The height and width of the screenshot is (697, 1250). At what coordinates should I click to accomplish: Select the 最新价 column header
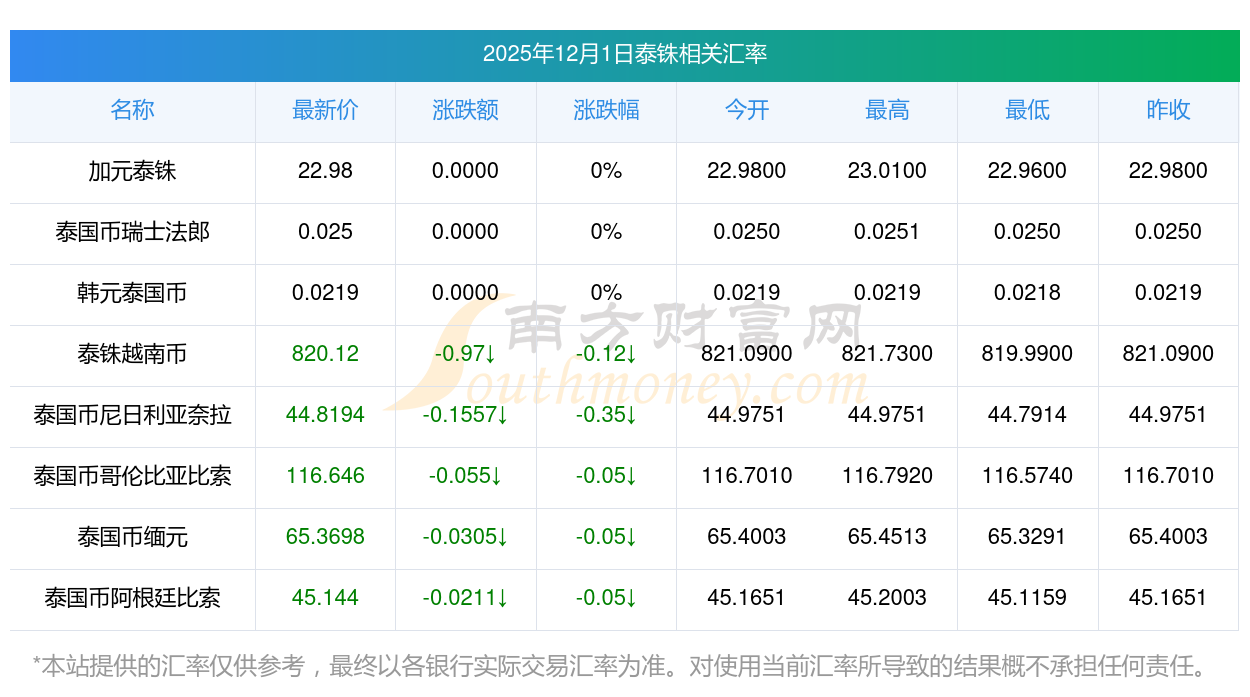(x=325, y=110)
